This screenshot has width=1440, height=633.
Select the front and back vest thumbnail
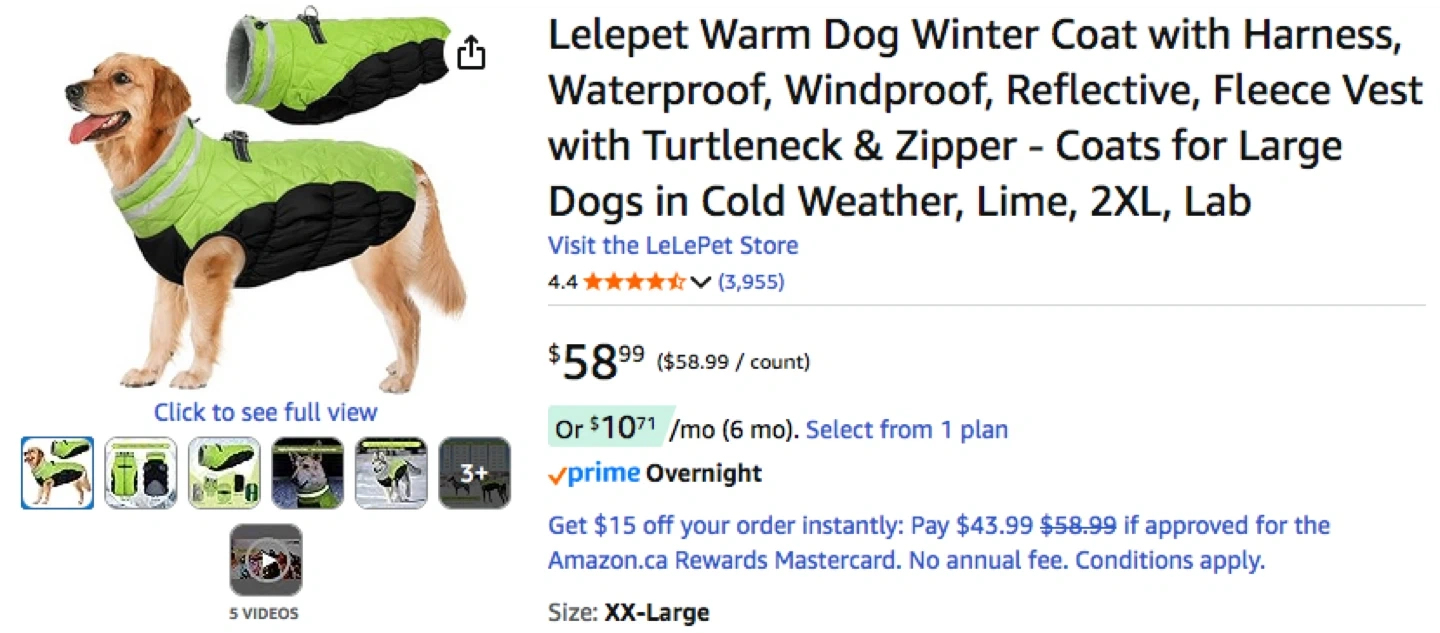pos(141,473)
